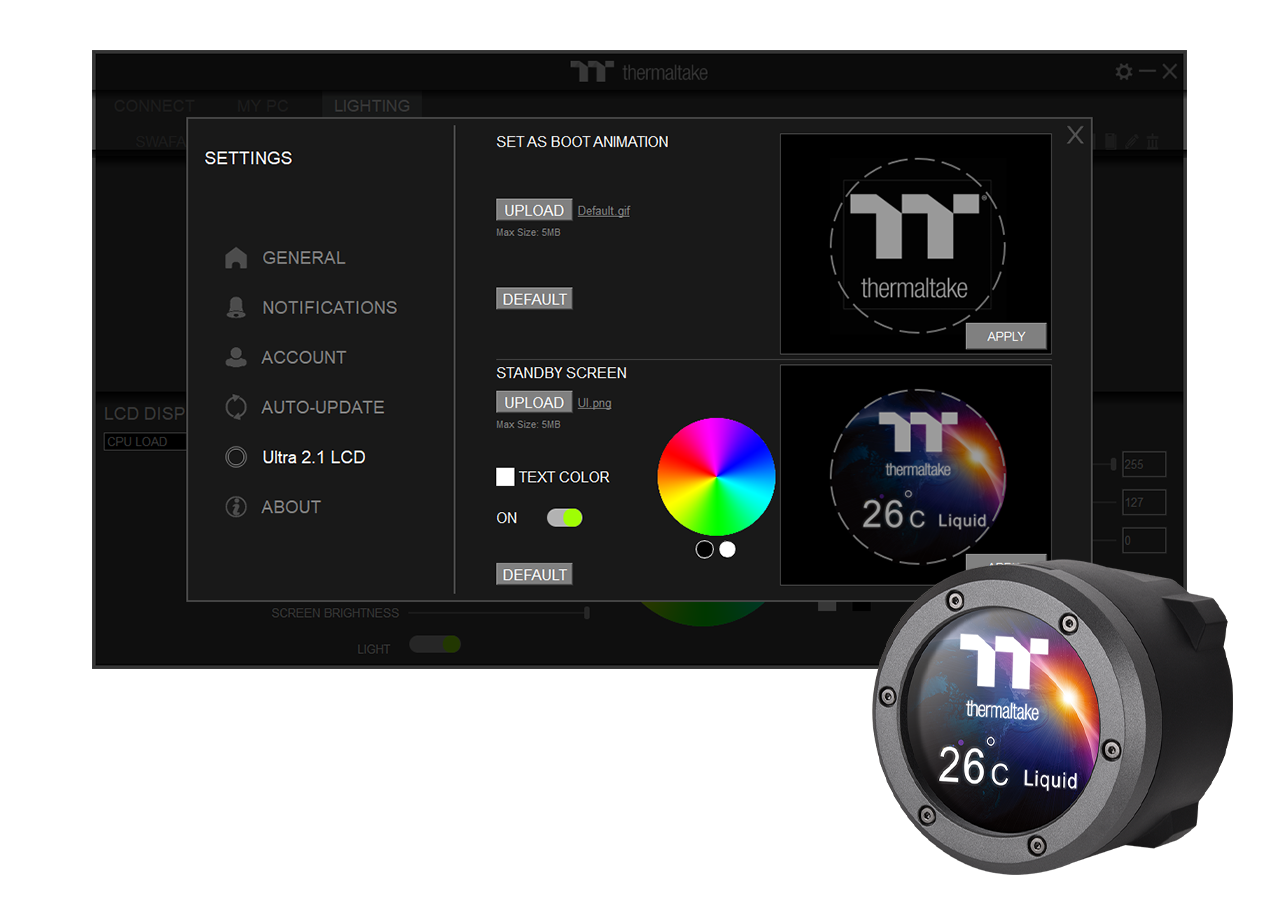This screenshot has width=1280, height=900.
Task: Click the Ultra 2.1 LCD ring icon
Action: coord(236,457)
